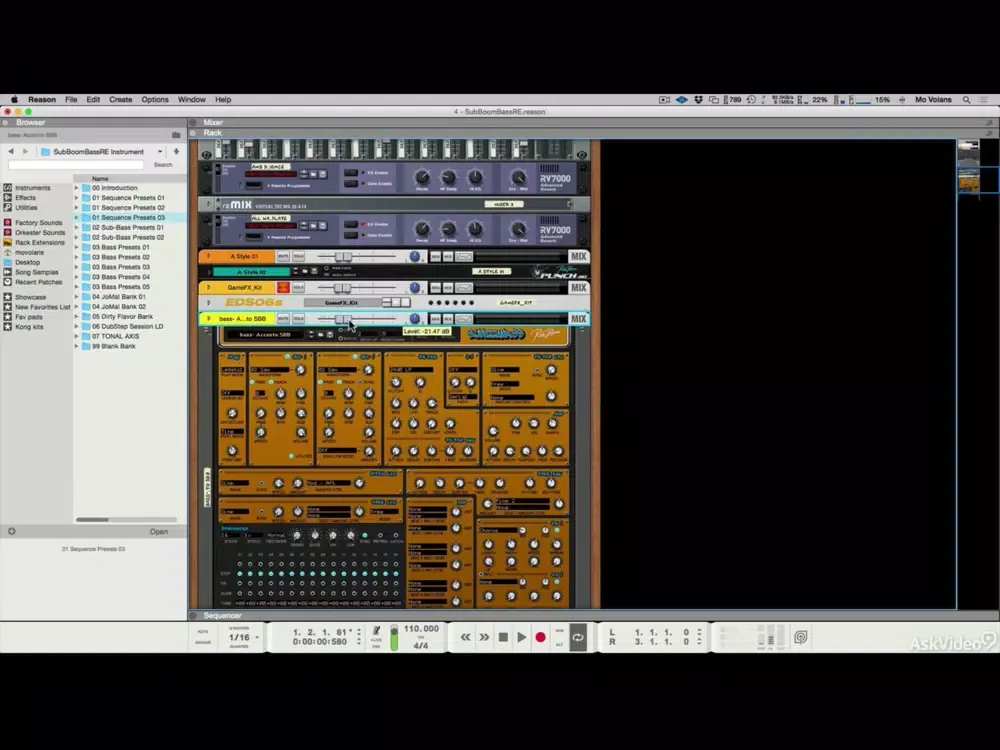Click the Dropbox icon in the menu bar
The image size is (1000, 750).
pyautogui.click(x=698, y=100)
